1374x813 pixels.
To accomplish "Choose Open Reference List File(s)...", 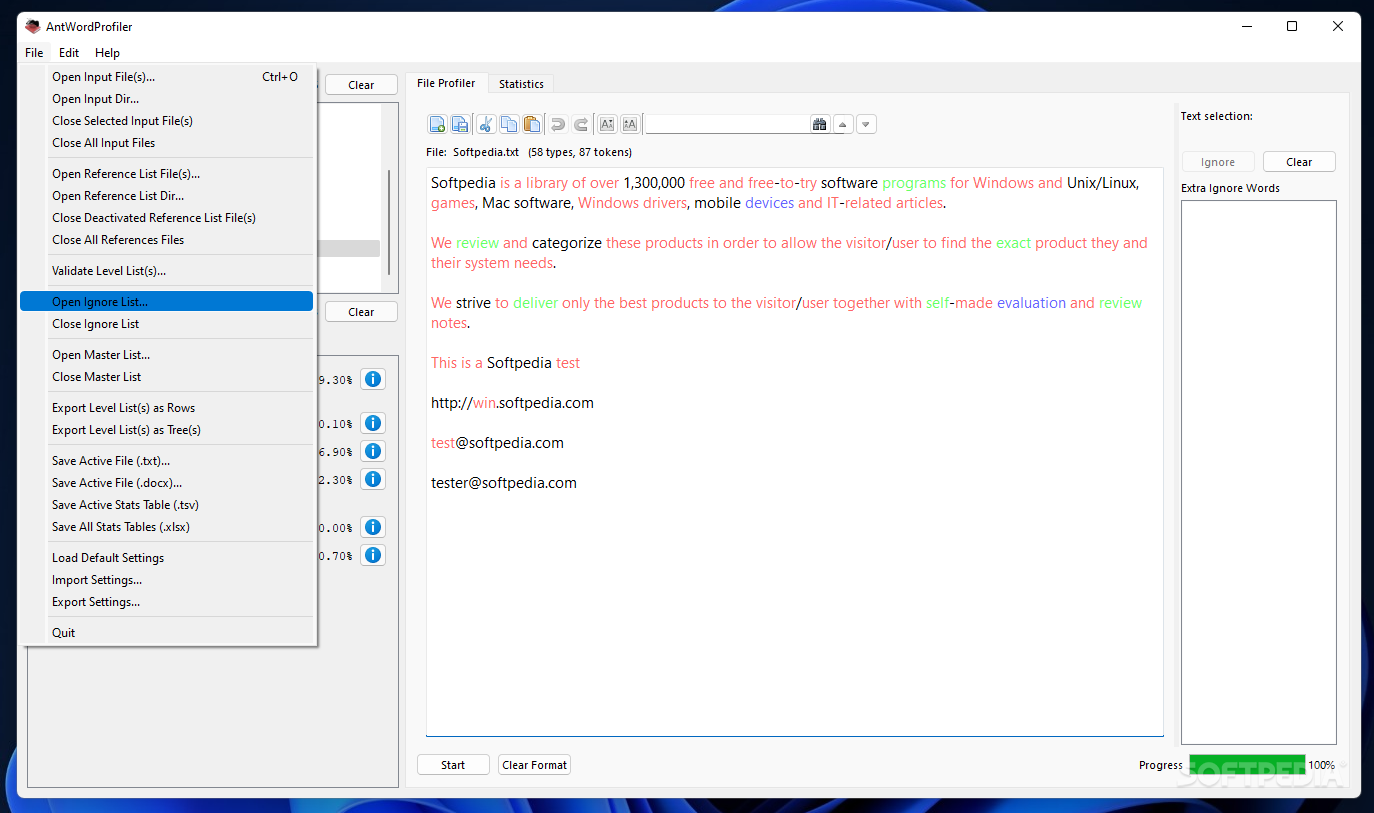I will click(x=166, y=174).
